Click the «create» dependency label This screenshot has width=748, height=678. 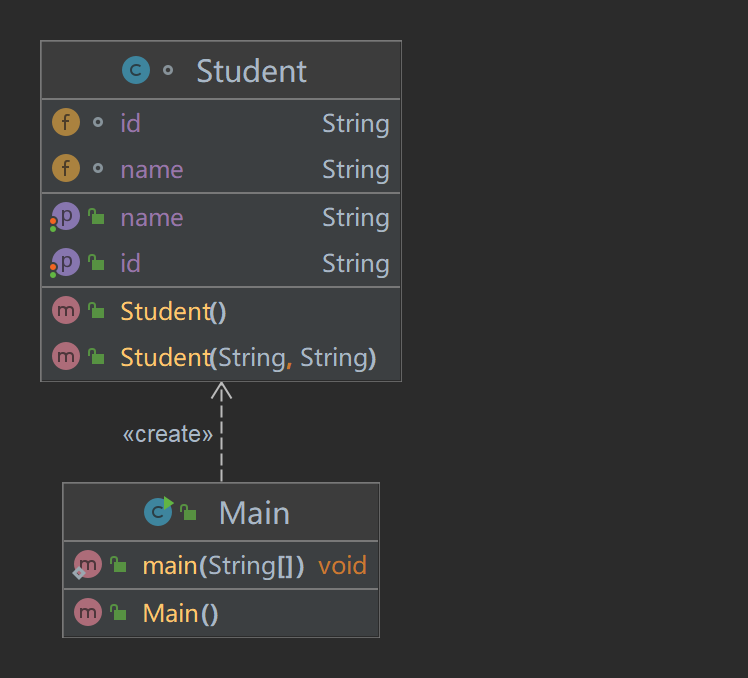click(x=168, y=434)
